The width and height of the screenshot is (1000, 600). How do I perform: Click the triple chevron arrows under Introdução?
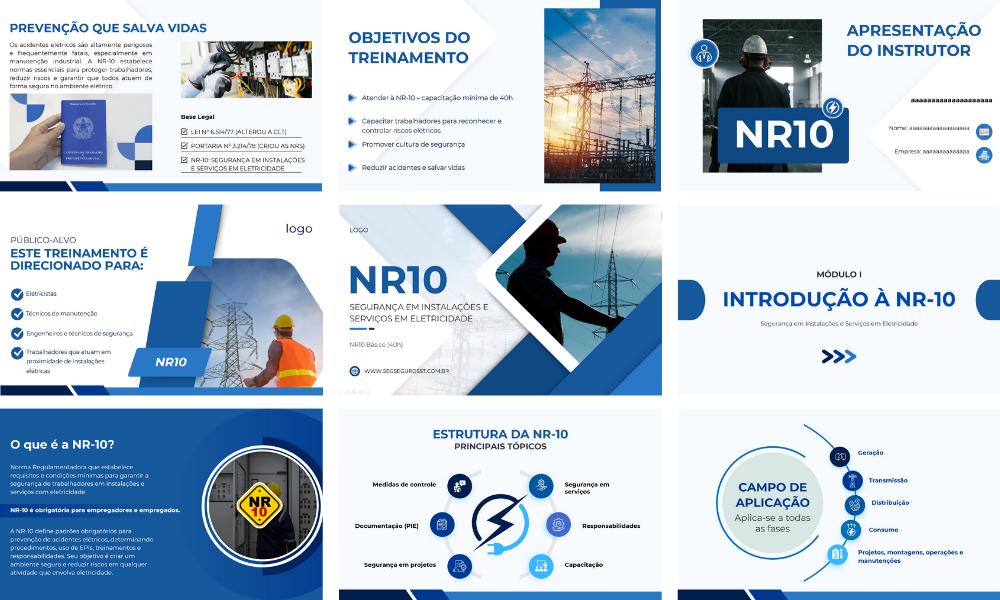[838, 356]
